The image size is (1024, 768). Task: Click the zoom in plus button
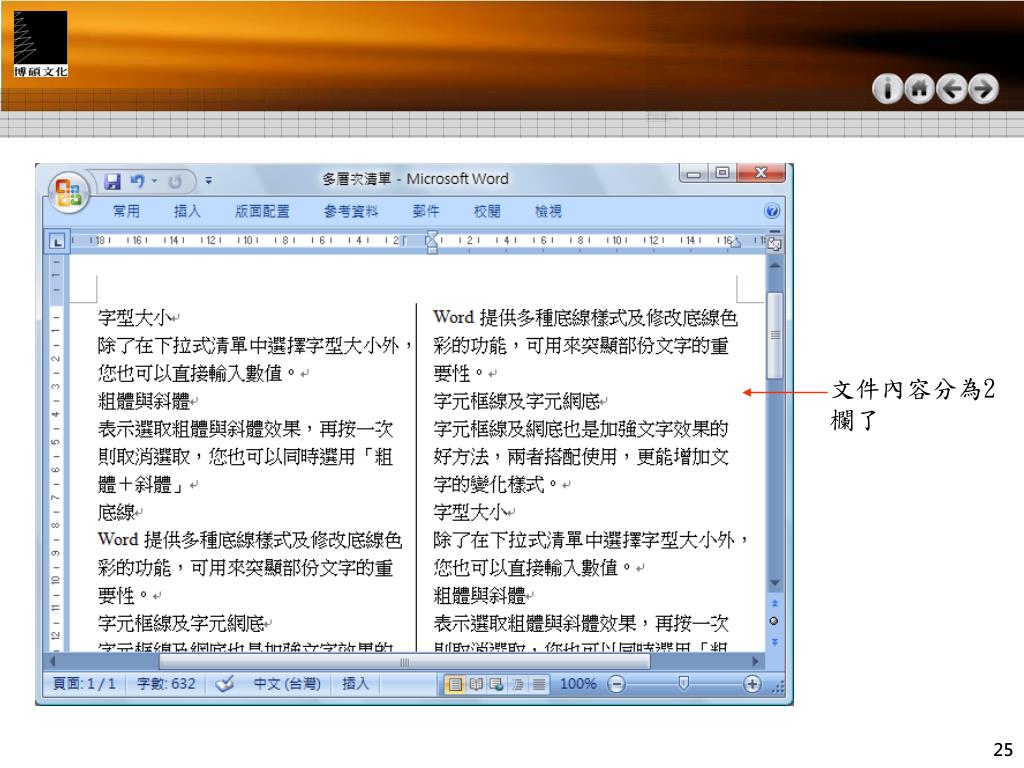(x=752, y=684)
